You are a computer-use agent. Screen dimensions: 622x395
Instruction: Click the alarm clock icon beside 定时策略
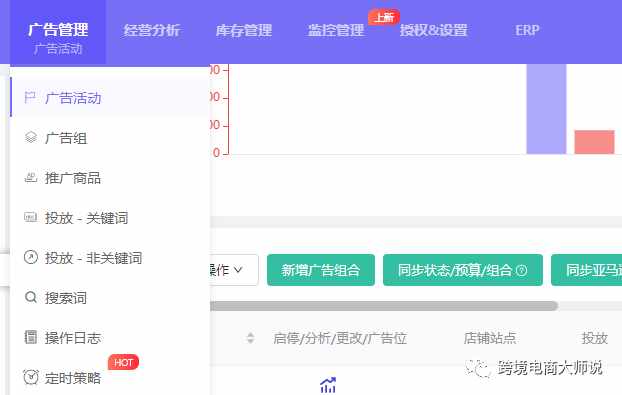pos(31,377)
